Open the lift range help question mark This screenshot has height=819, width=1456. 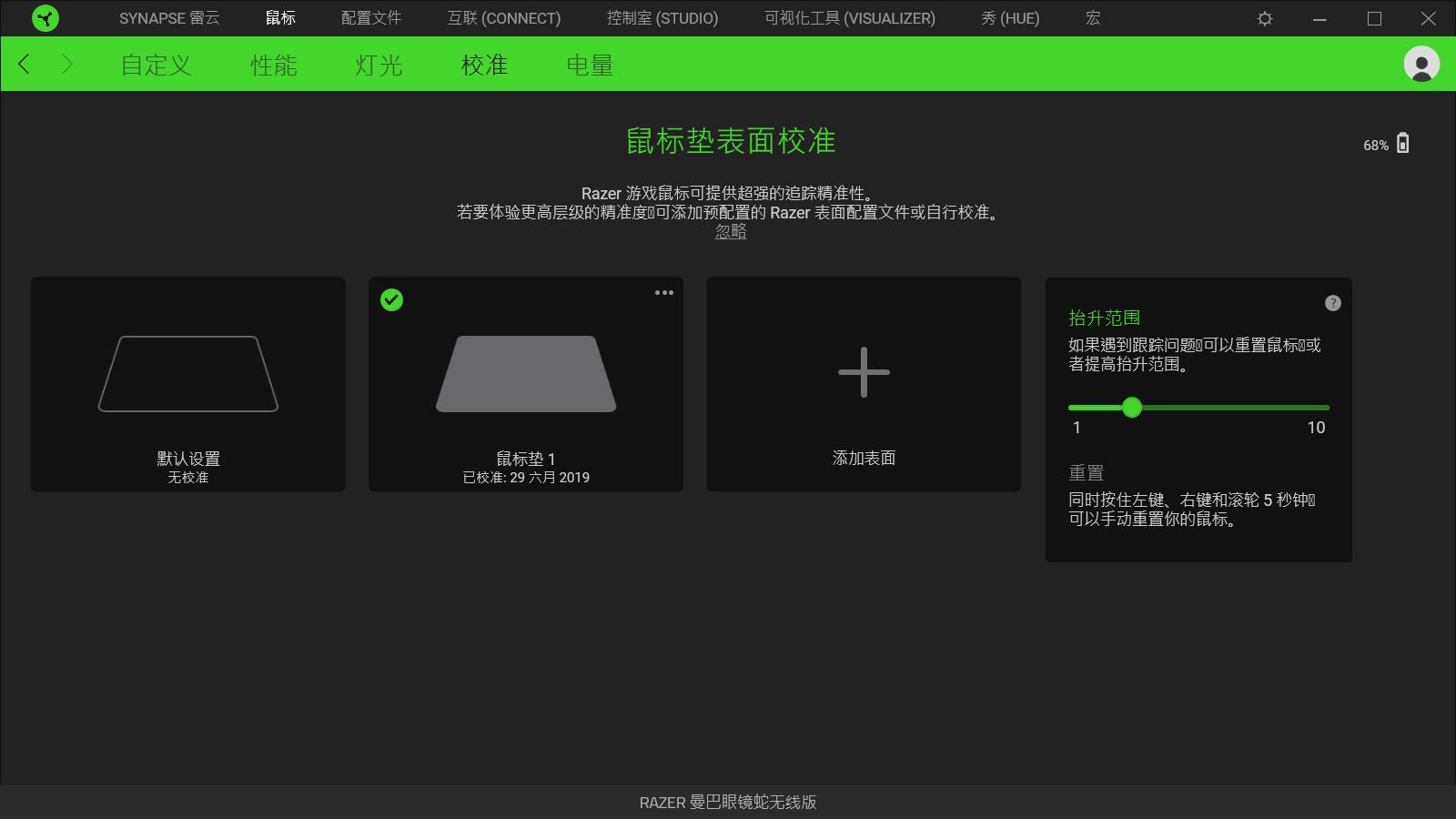pyautogui.click(x=1334, y=303)
